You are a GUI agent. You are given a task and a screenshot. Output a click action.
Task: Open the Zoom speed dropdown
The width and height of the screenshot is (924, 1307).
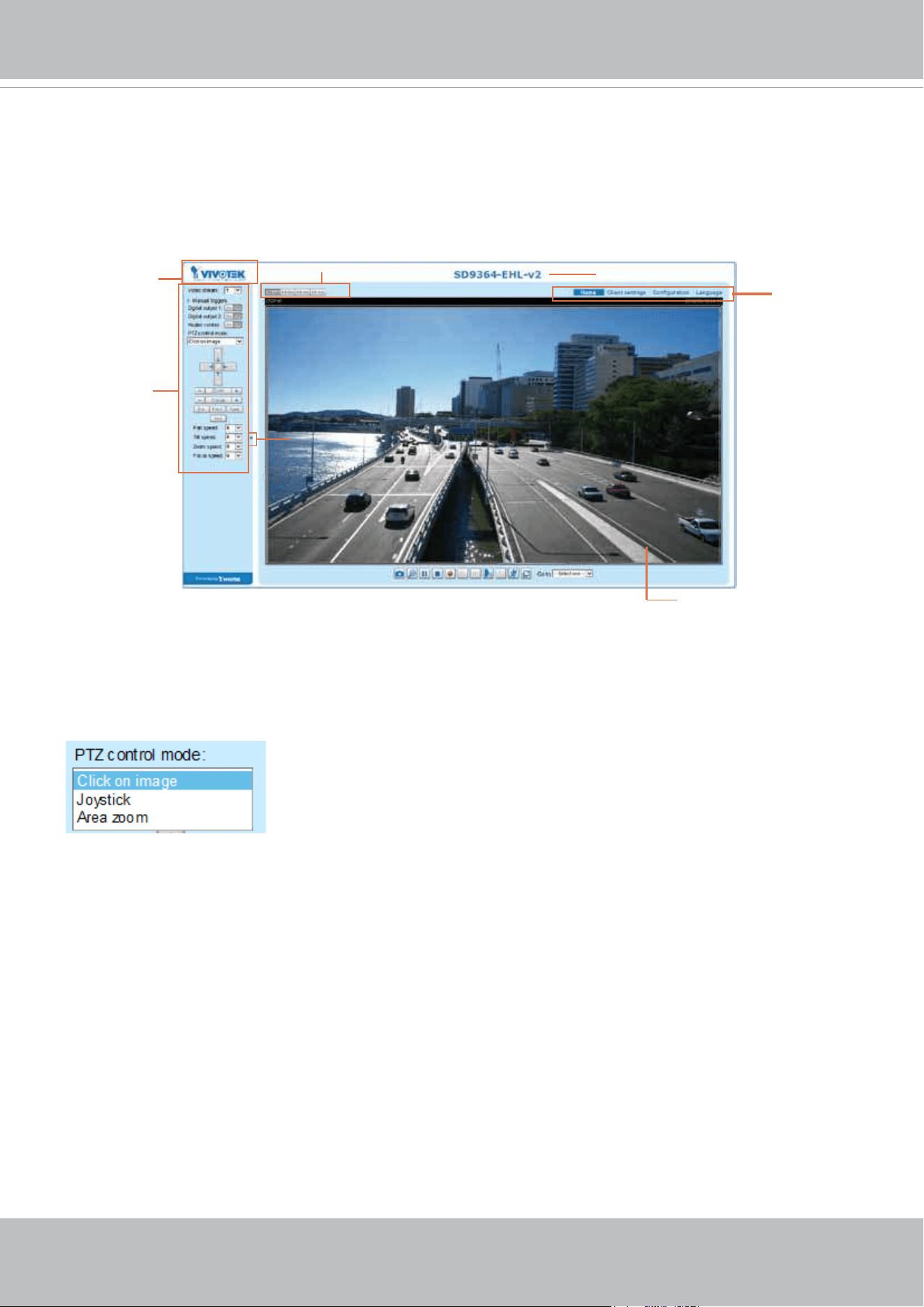click(x=234, y=446)
